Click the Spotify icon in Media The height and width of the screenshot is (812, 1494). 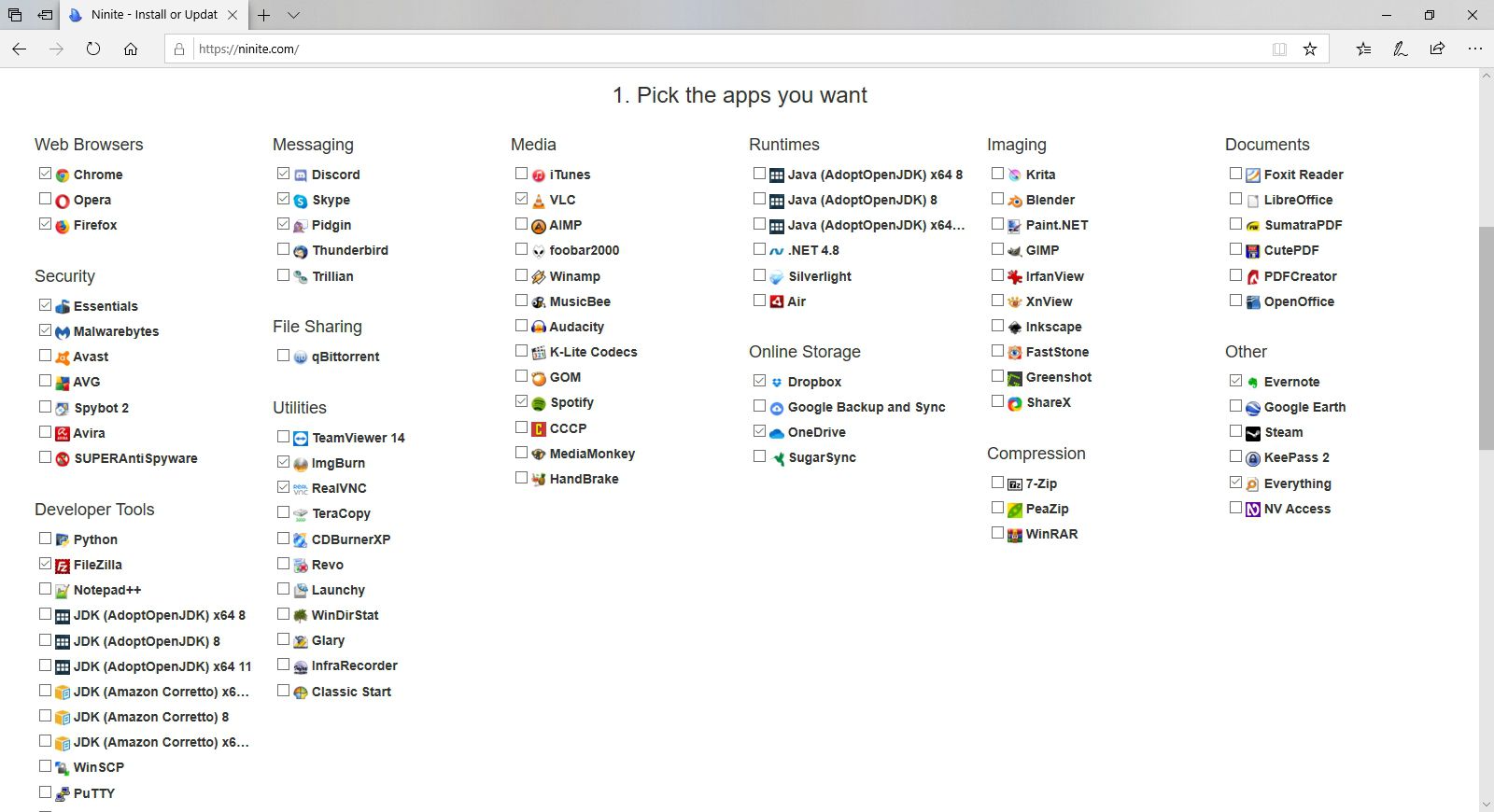[x=538, y=403]
